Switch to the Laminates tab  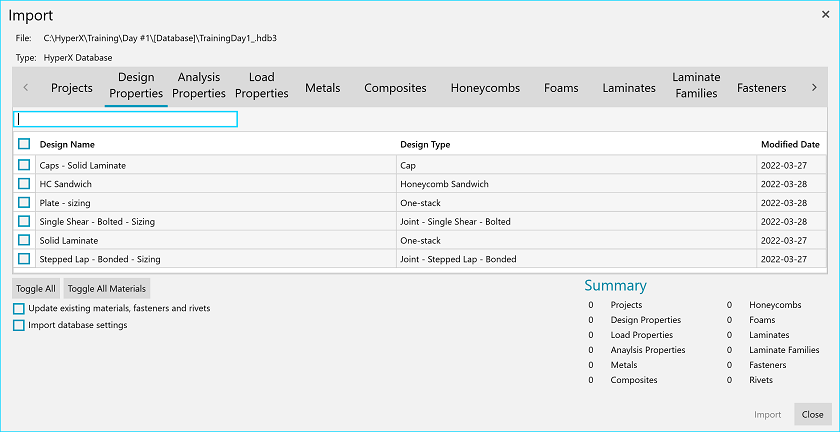pos(629,88)
